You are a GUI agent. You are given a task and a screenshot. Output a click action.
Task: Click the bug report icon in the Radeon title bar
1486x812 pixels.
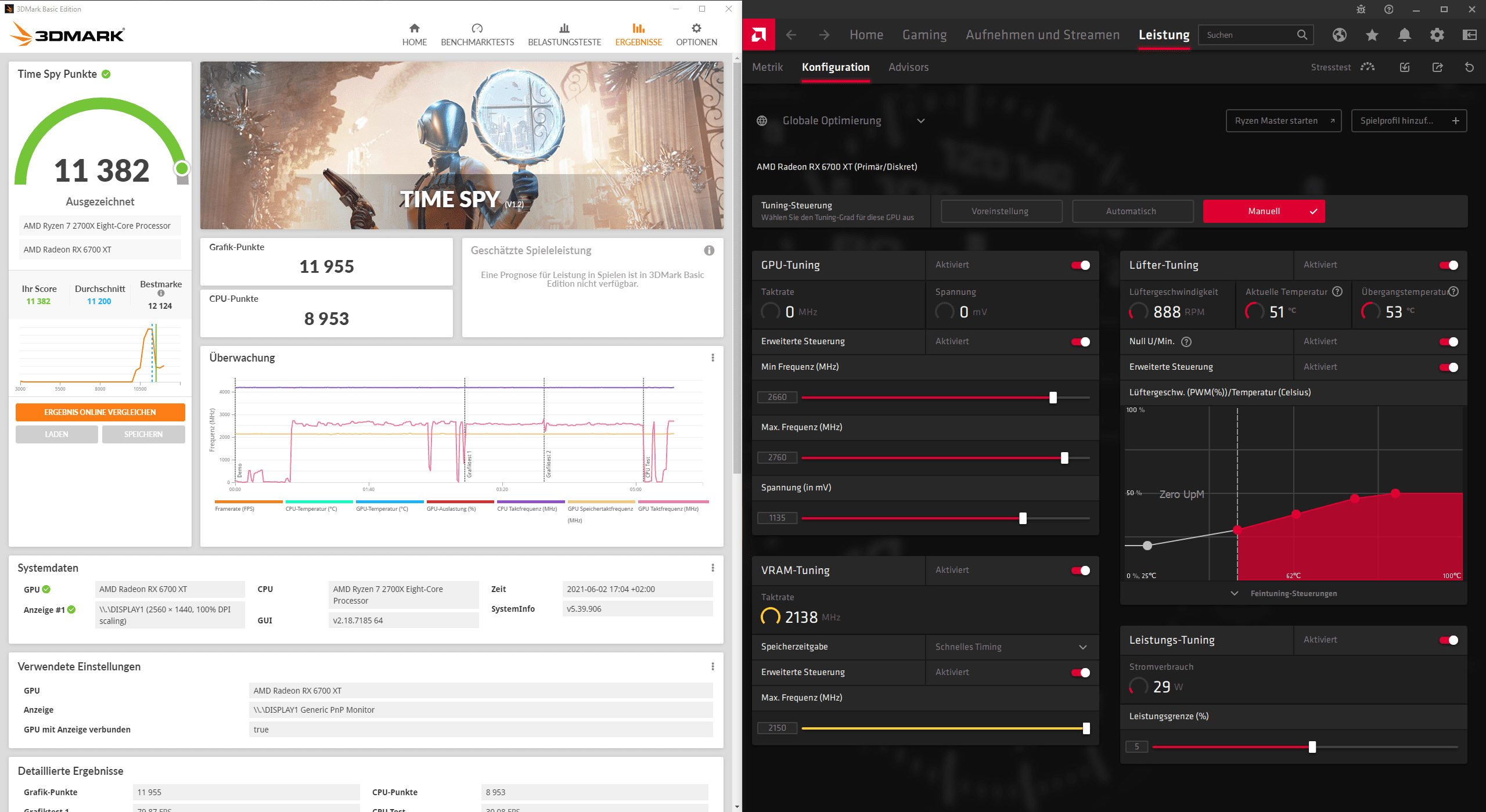point(1361,9)
